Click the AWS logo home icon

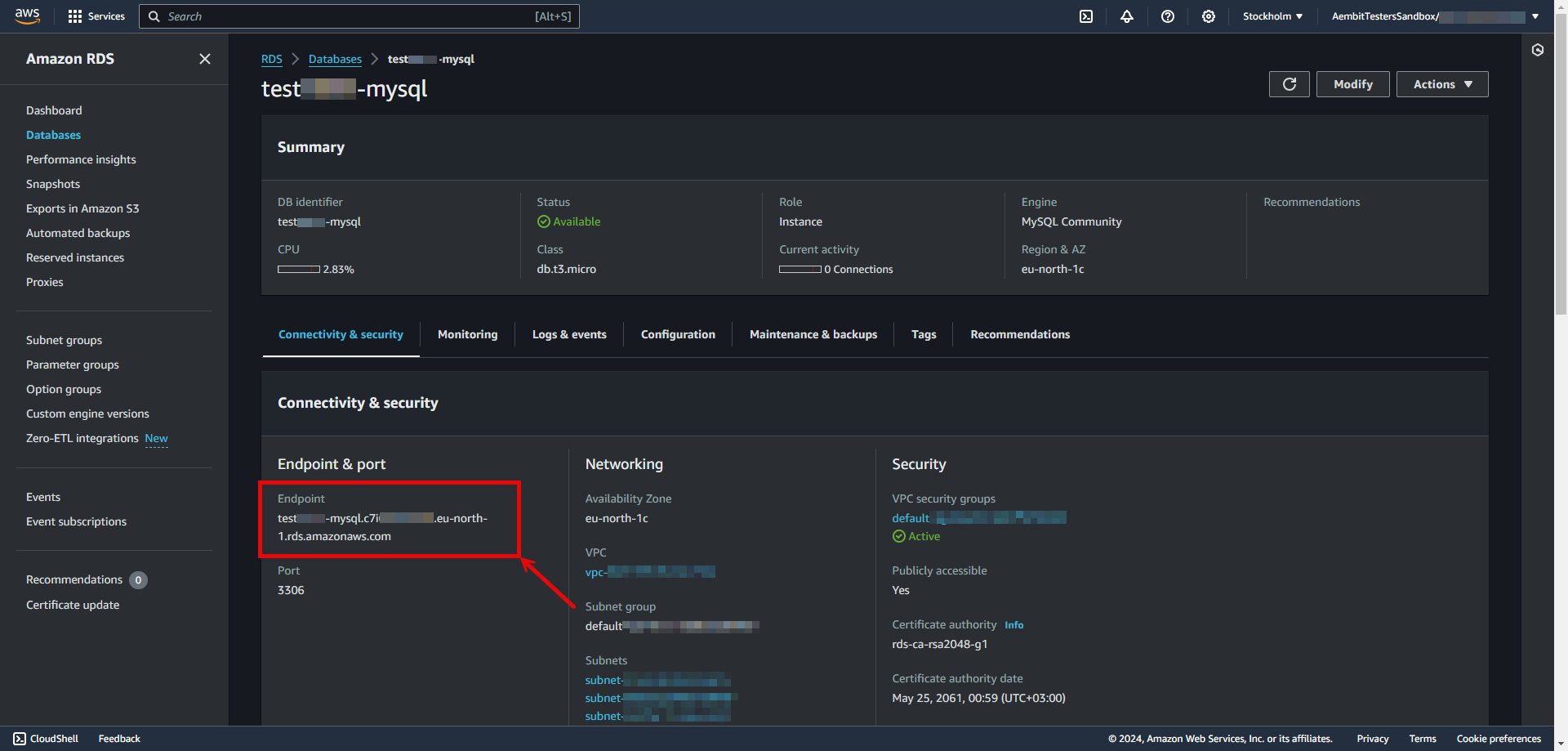pos(27,16)
